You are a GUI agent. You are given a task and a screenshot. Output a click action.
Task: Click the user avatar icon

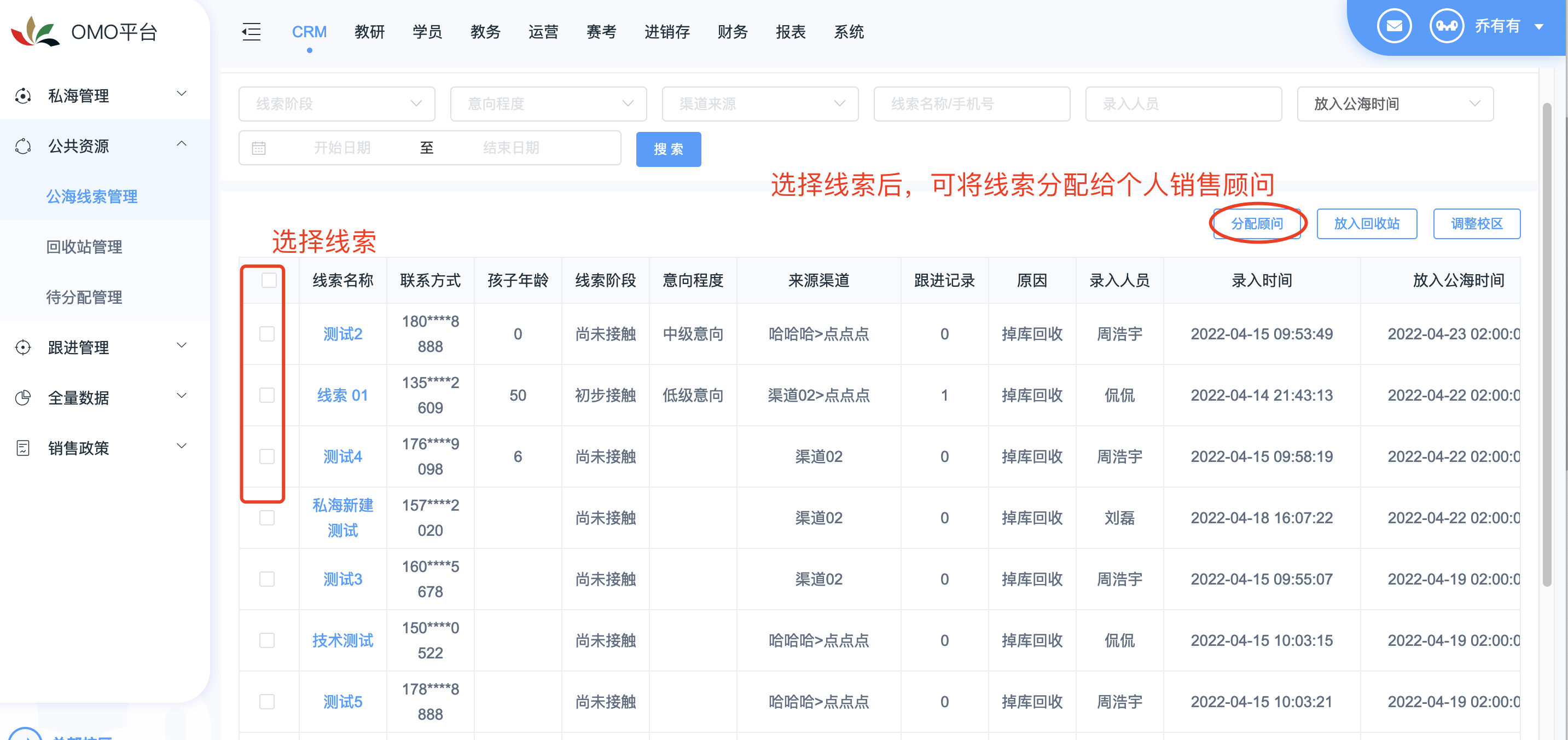coord(1446,26)
